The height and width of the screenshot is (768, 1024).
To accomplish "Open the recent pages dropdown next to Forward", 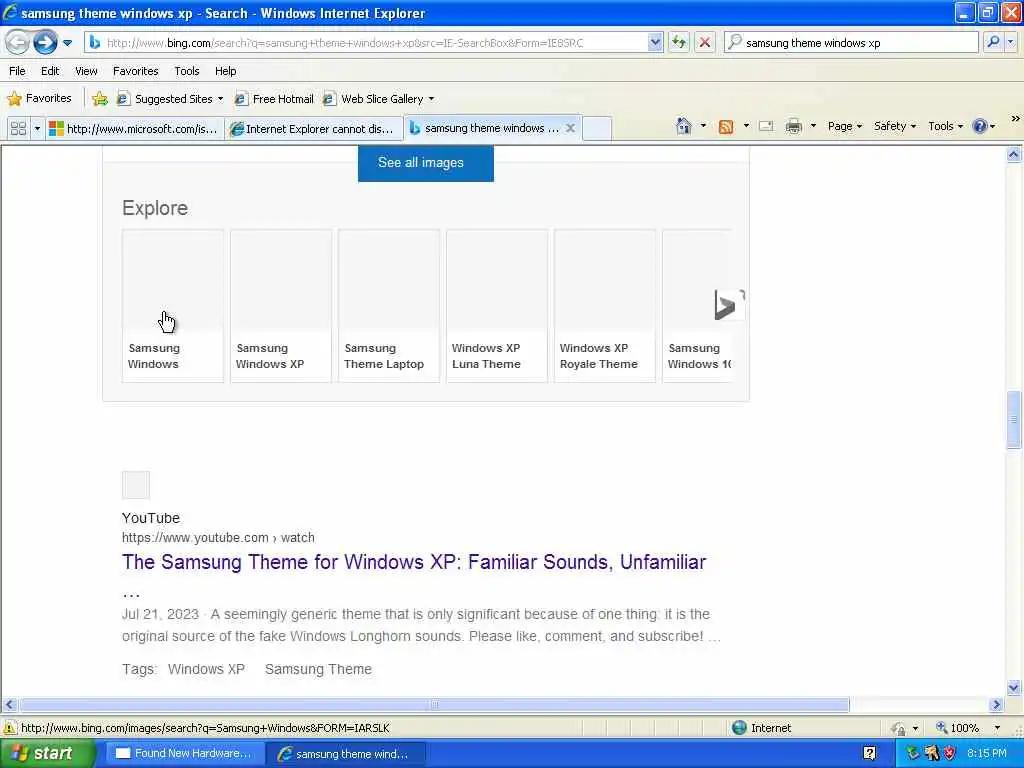I will click(x=67, y=43).
